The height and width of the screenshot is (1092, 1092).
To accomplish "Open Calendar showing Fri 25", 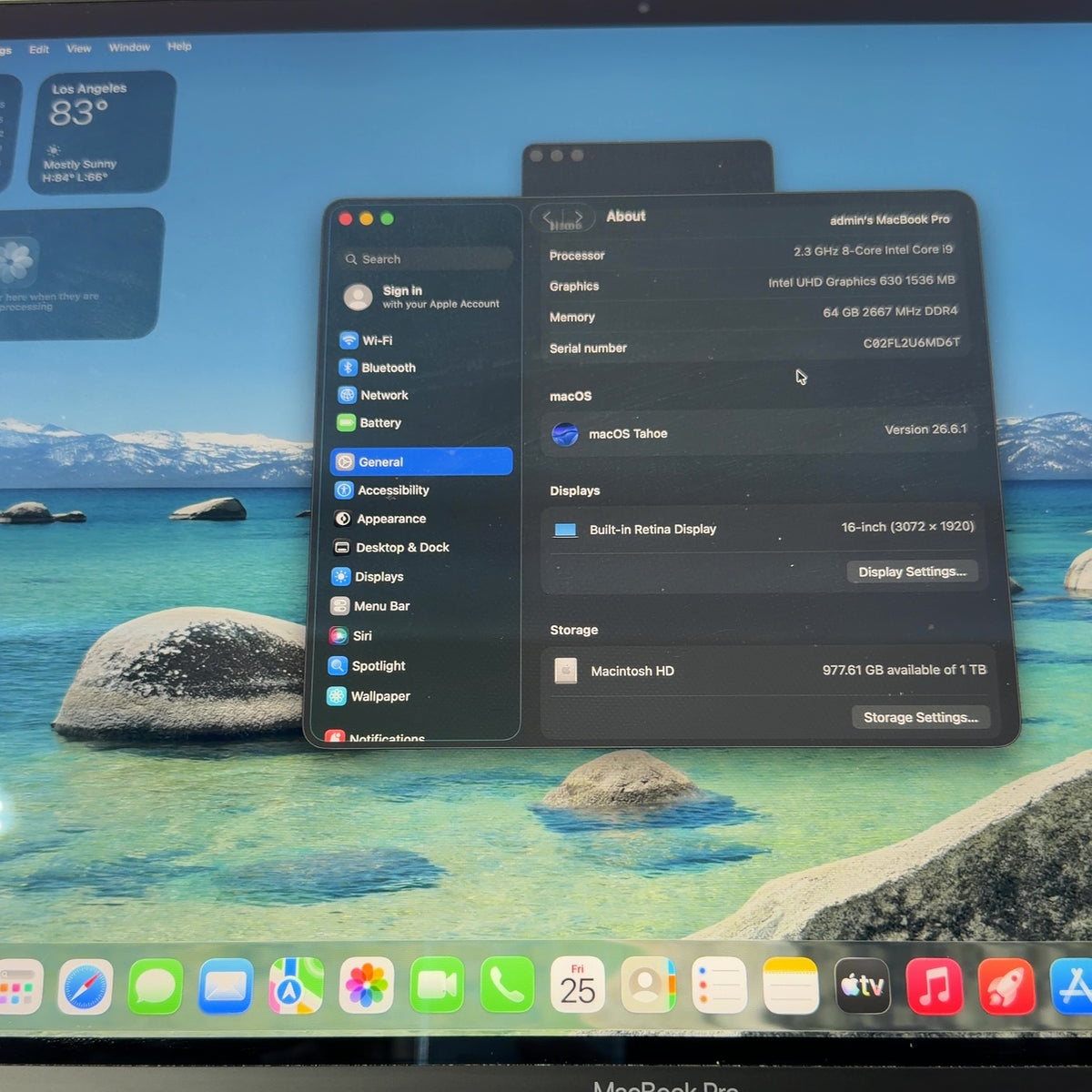I will click(x=578, y=984).
